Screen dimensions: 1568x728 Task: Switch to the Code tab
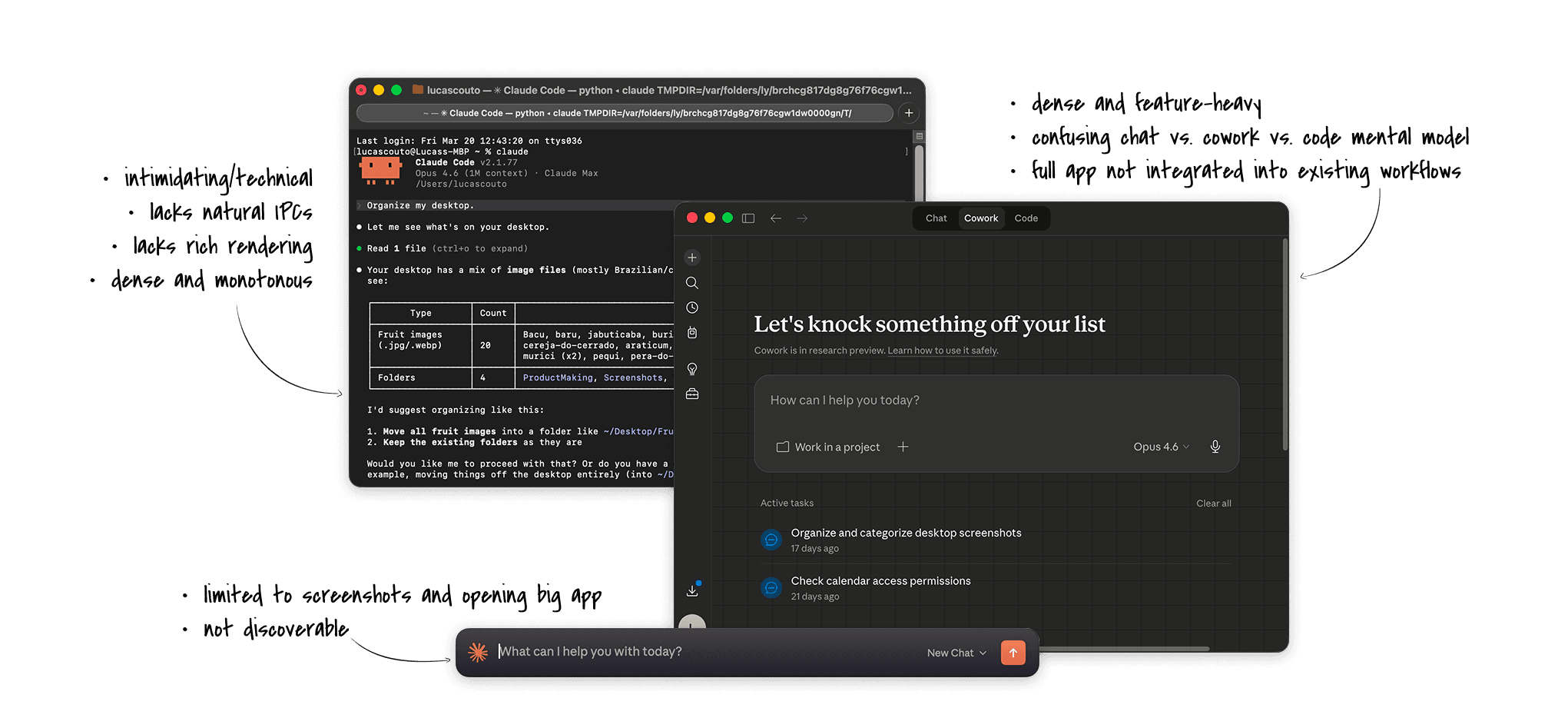click(1026, 218)
